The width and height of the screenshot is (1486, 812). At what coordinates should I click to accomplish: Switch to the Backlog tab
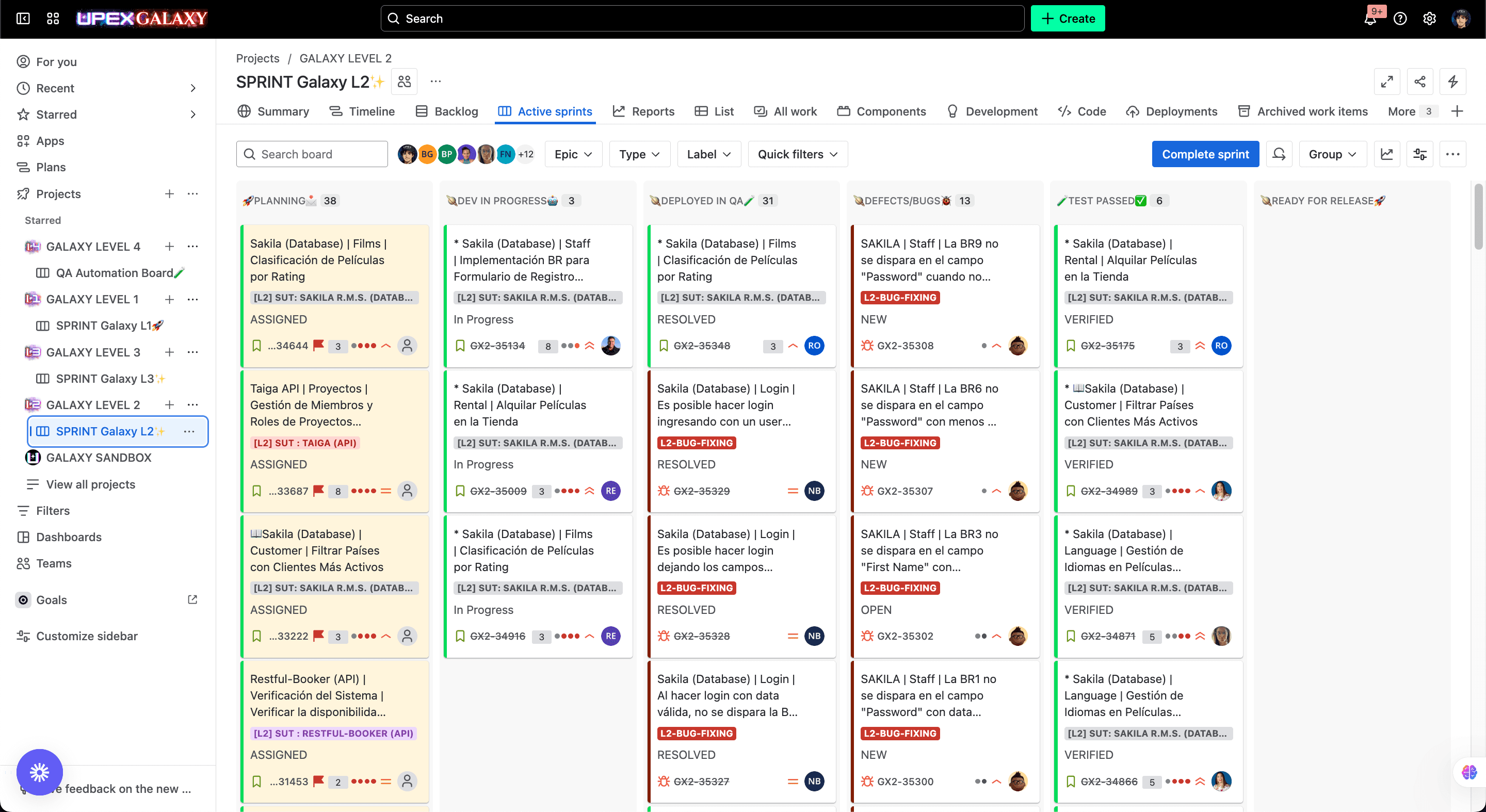(x=447, y=111)
